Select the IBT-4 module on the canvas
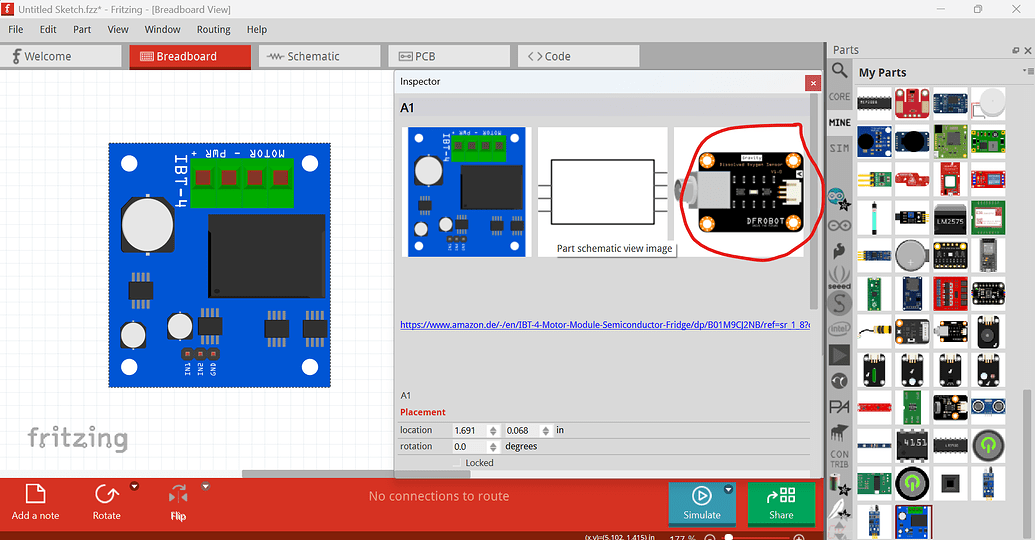The image size is (1035, 540). pos(220,265)
